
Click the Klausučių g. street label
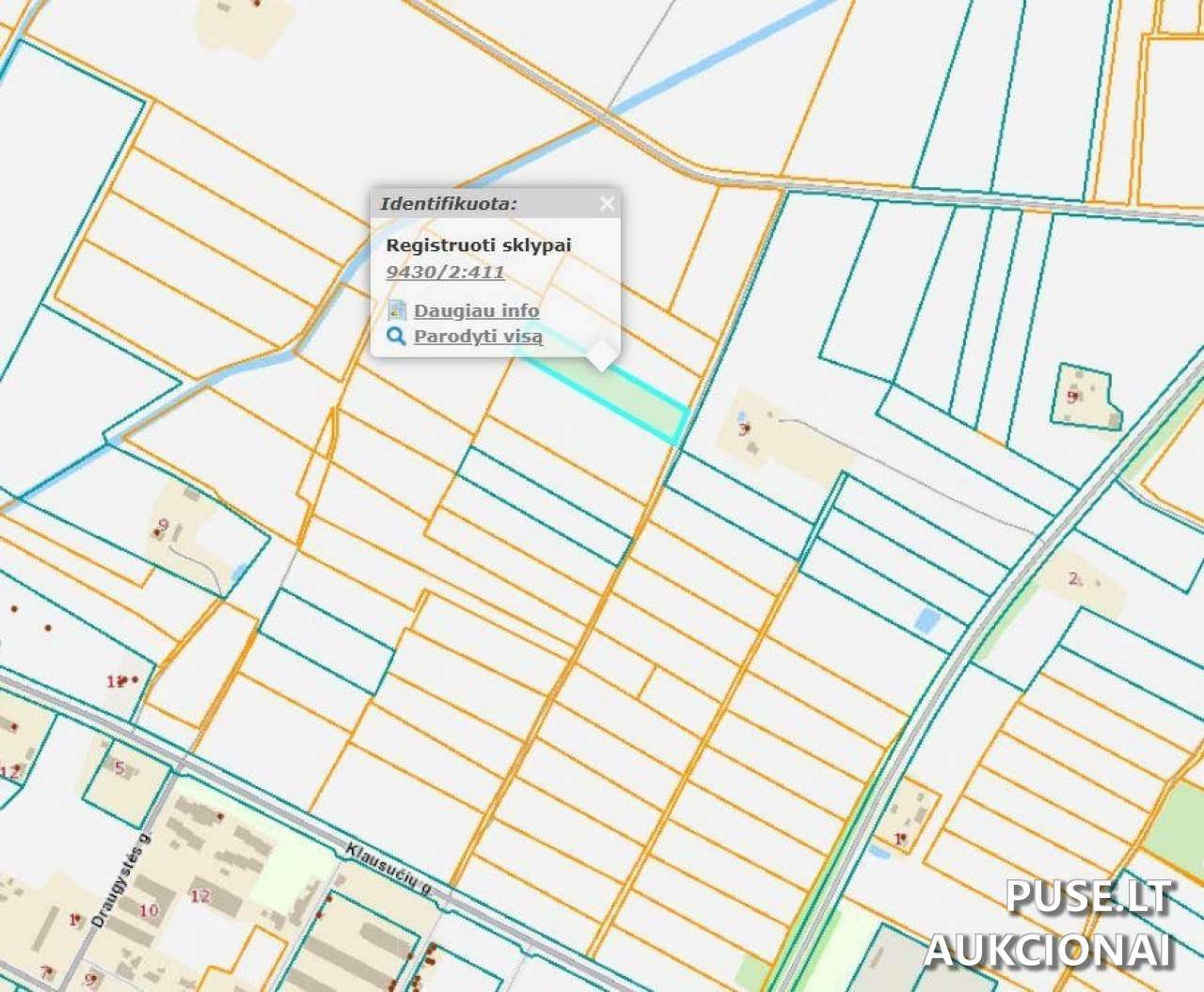(x=388, y=866)
